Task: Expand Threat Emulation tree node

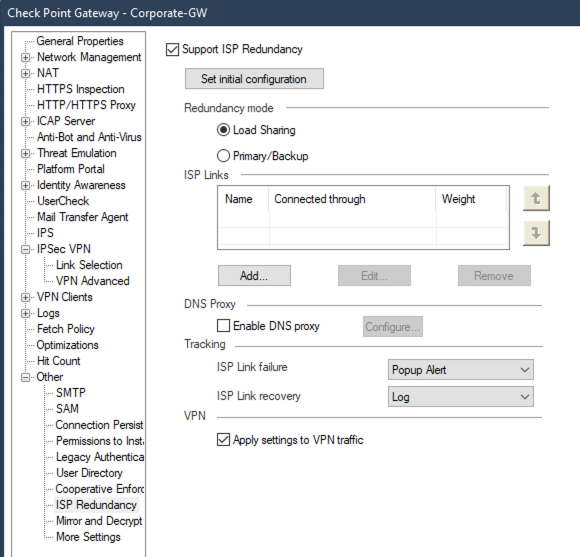Action: click(25, 153)
